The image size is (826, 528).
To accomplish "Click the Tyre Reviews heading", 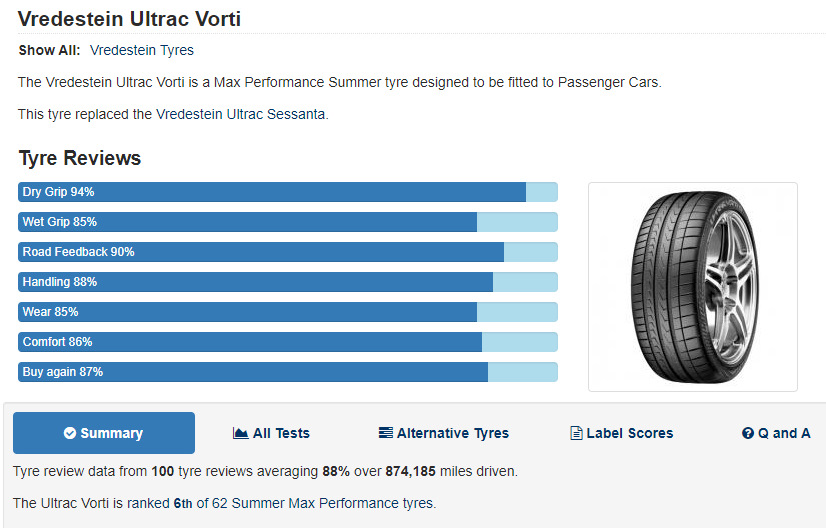I will tap(80, 158).
